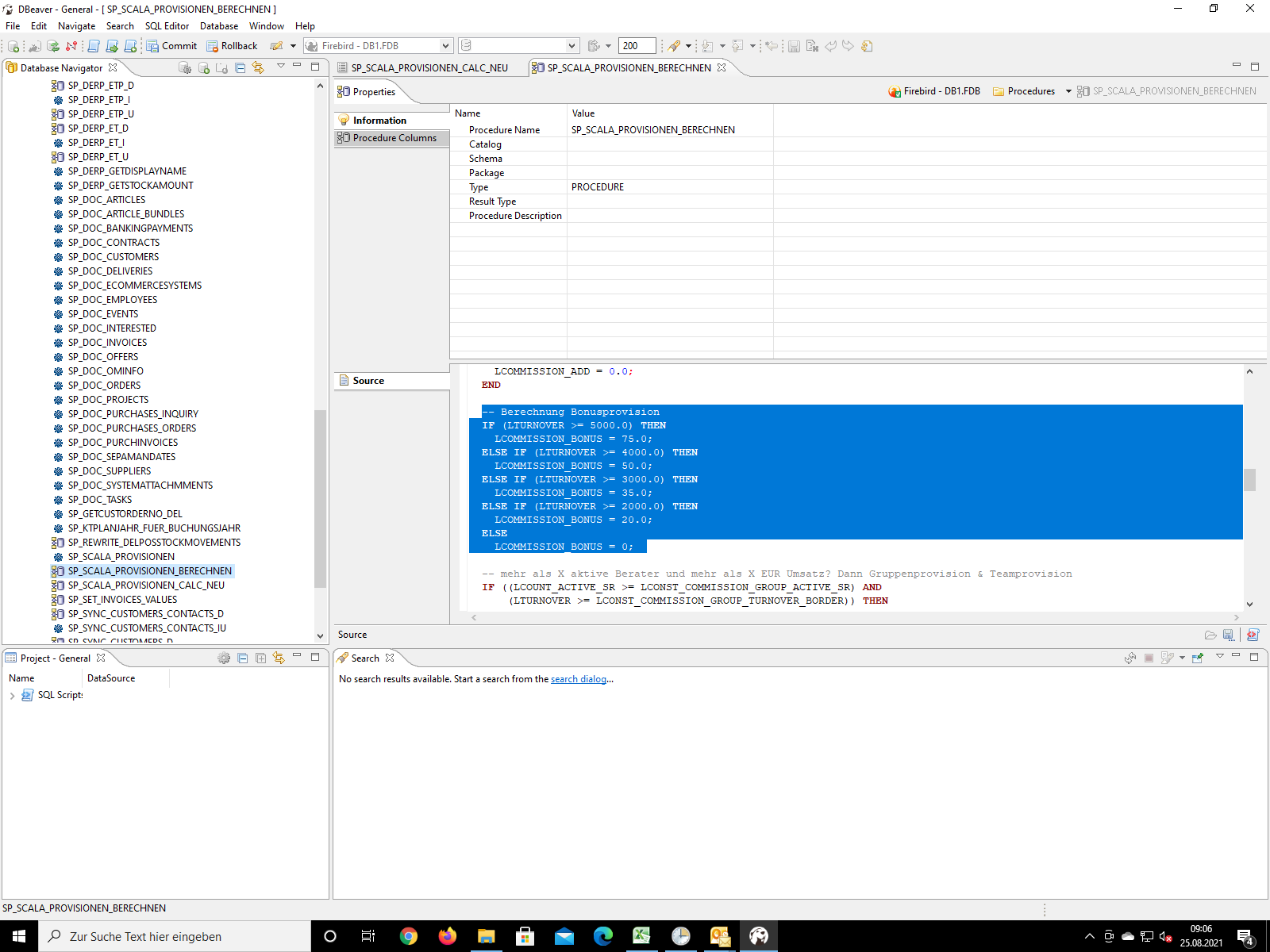Select SP_SCALA_PROVISIONEN_CALC_NEU in the navigator tree
The height and width of the screenshot is (952, 1270).
(x=146, y=585)
